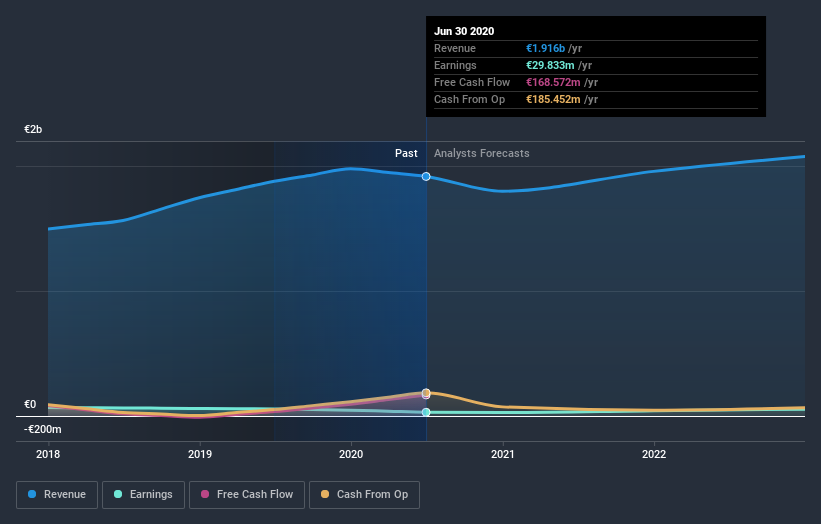The height and width of the screenshot is (524, 821).
Task: Click the 2020 x-axis label
Action: (351, 454)
